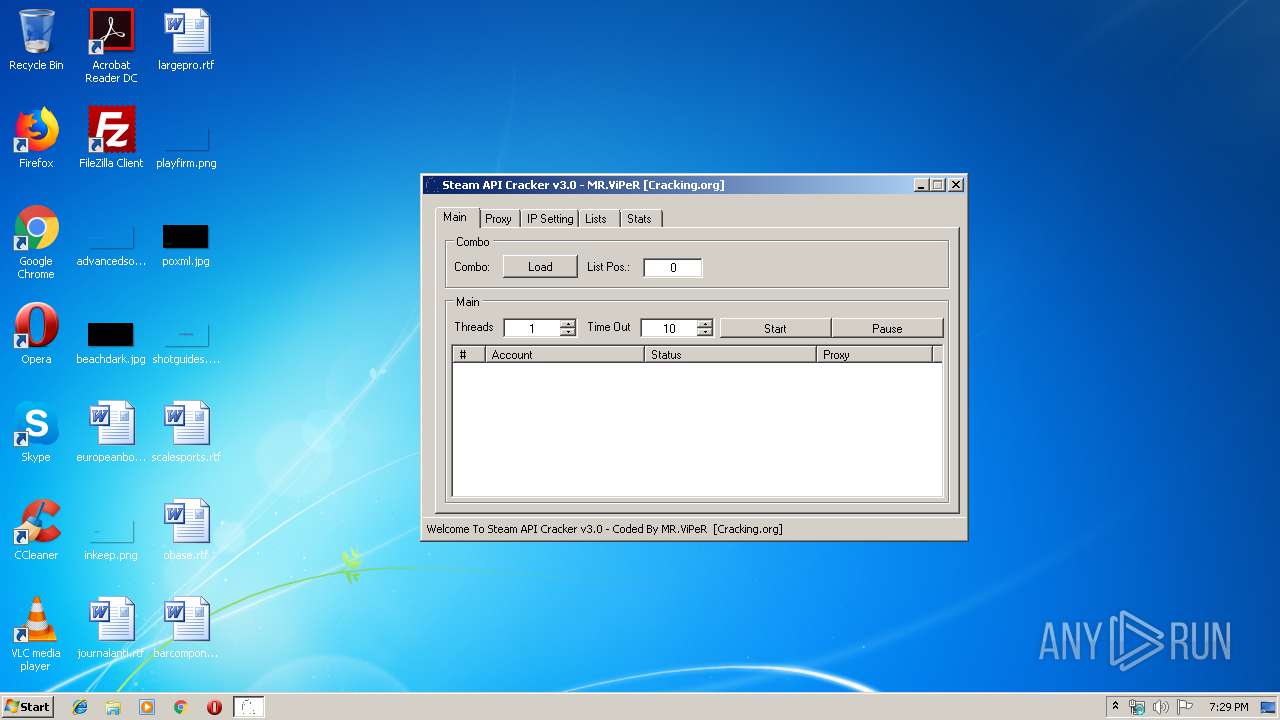Click the Pause button
Image resolution: width=1280 pixels, height=720 pixels.
point(887,328)
